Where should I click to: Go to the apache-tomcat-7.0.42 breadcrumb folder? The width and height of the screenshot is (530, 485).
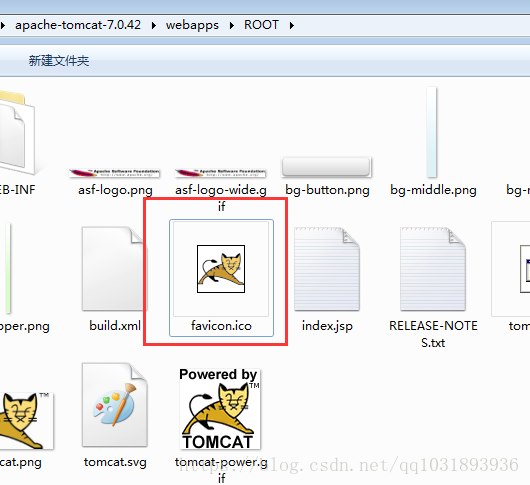point(78,25)
